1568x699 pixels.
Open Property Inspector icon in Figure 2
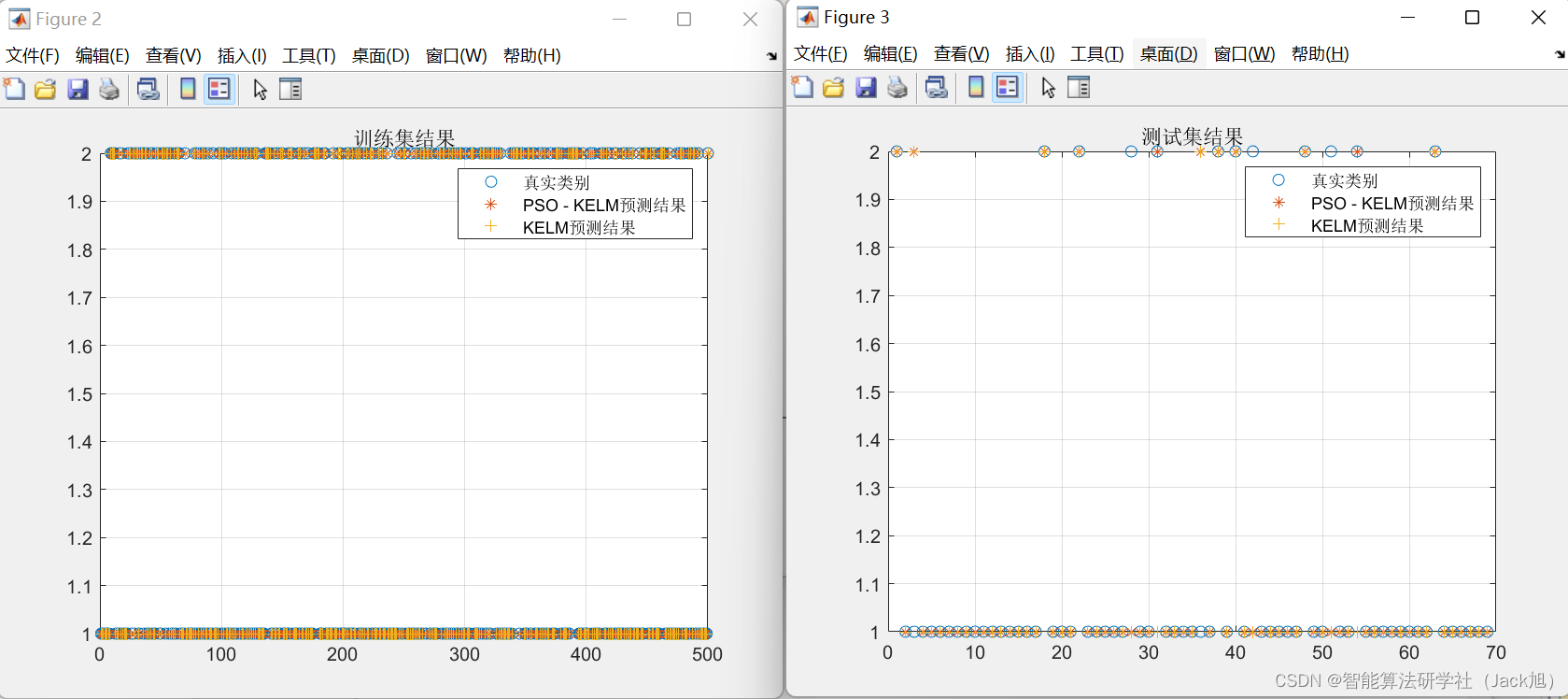[290, 89]
